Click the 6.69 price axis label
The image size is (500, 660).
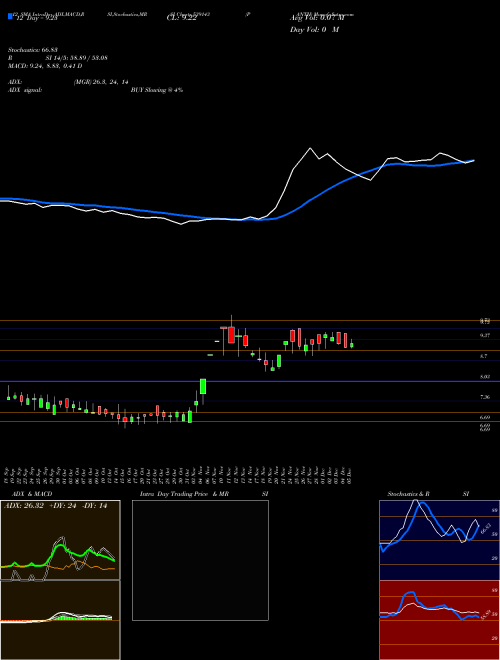click(x=484, y=417)
